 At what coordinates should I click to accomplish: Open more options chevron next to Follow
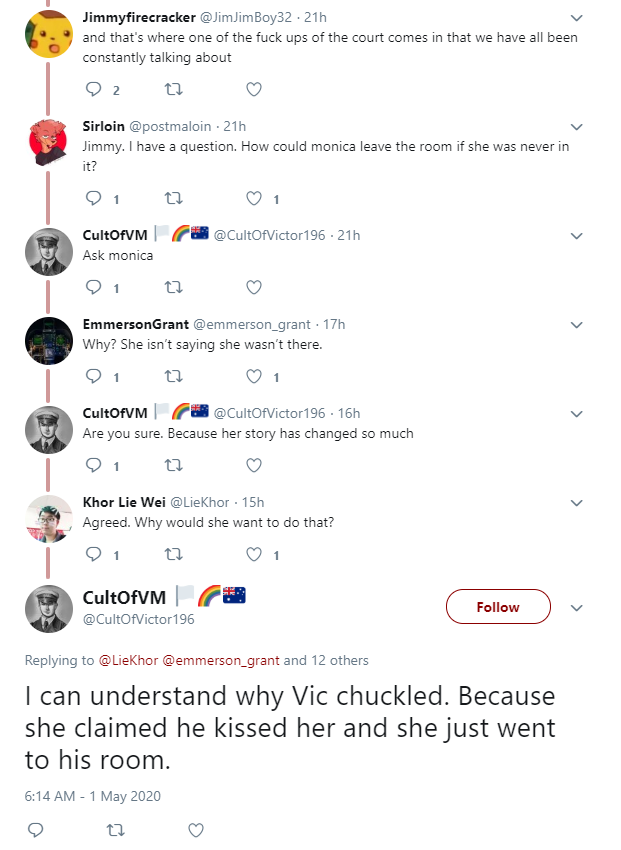[x=577, y=608]
